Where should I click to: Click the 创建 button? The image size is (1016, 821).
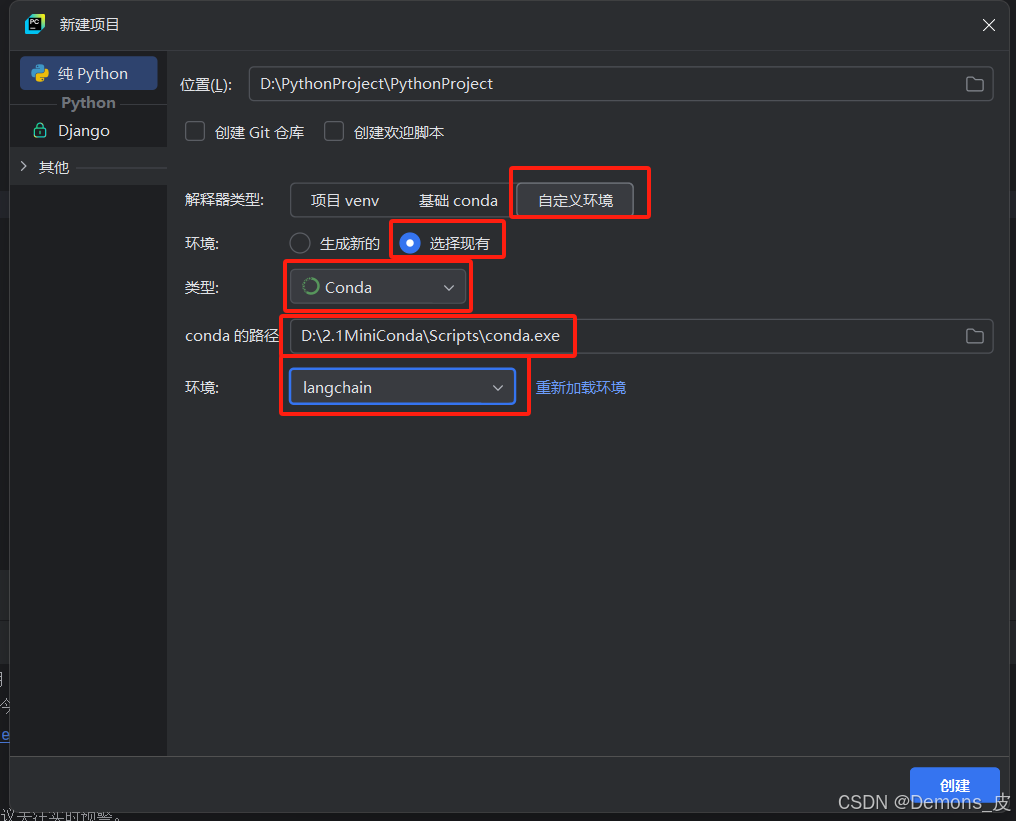coord(954,786)
